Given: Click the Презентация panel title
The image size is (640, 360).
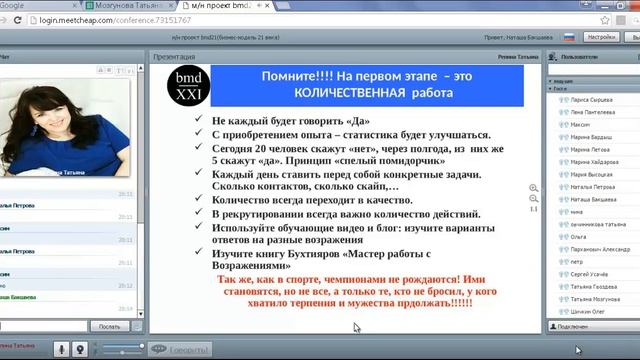Looking at the screenshot, I should [174, 57].
